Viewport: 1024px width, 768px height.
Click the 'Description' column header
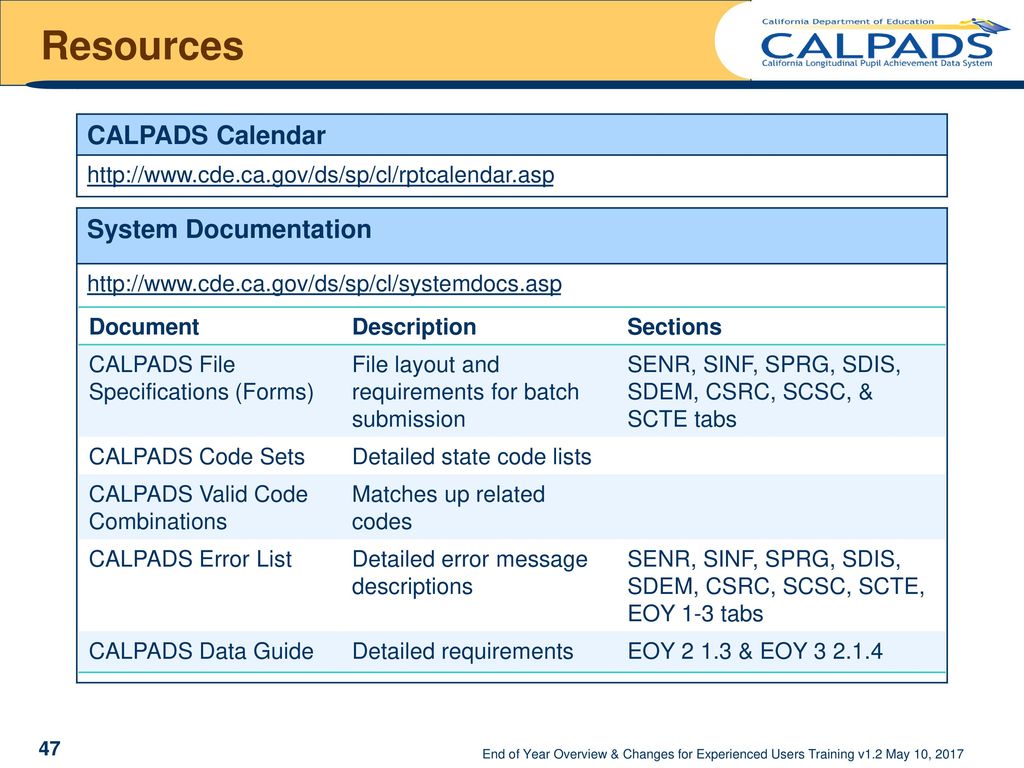tap(414, 327)
